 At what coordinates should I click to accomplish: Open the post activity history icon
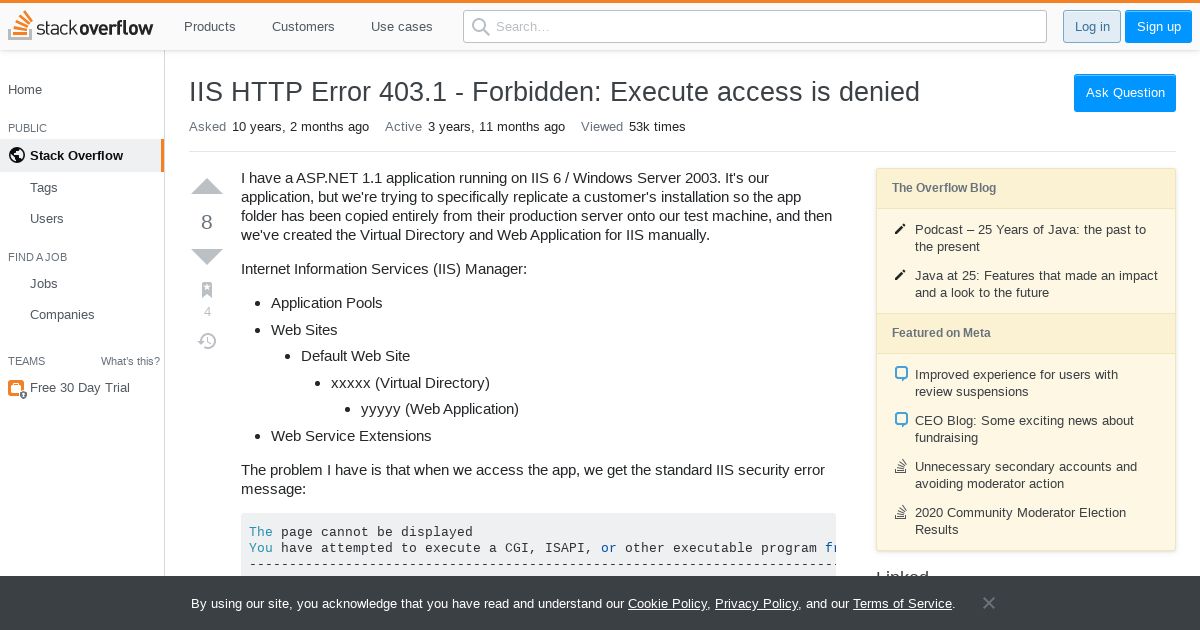coord(207,341)
